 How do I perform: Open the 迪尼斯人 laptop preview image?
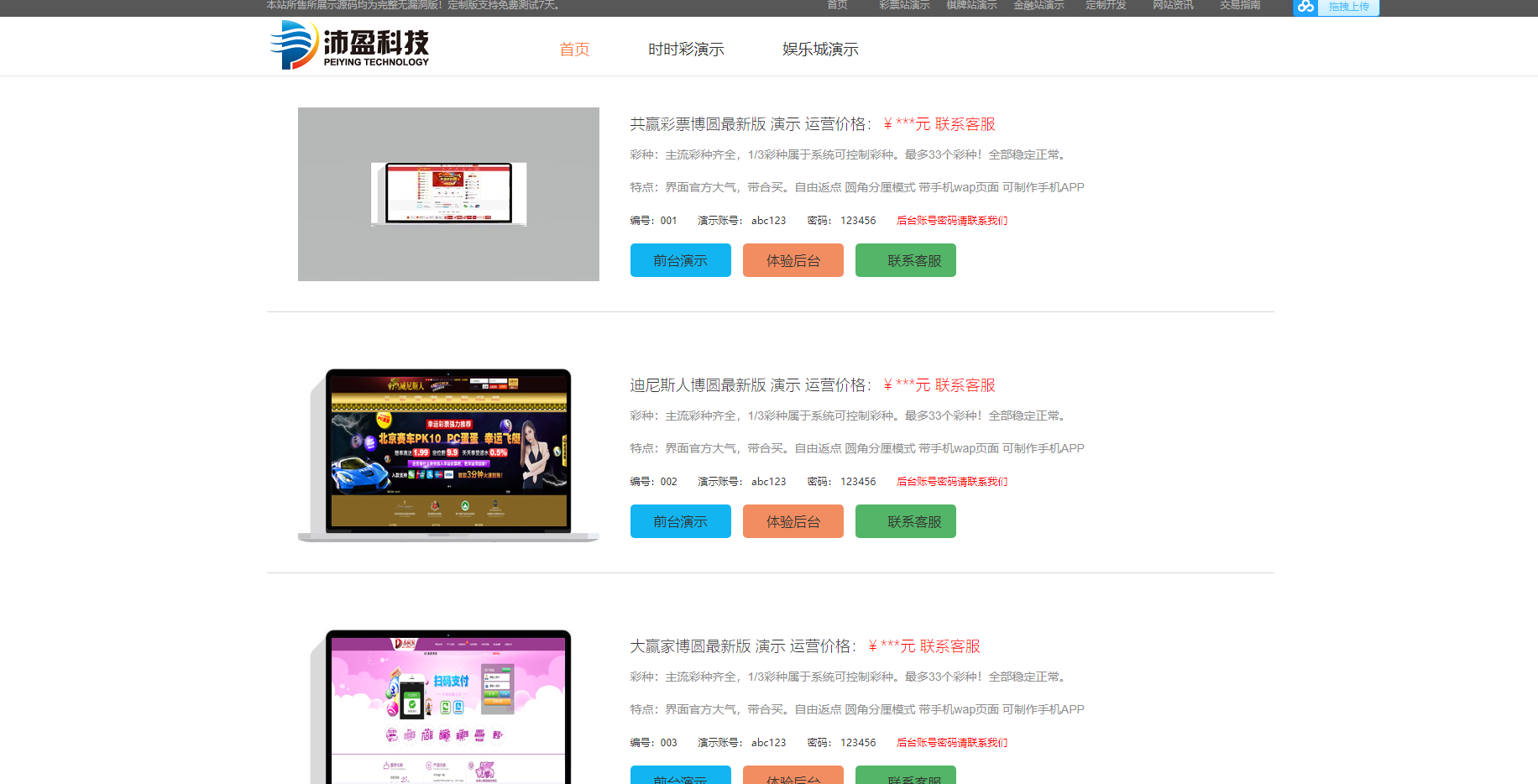coord(448,454)
